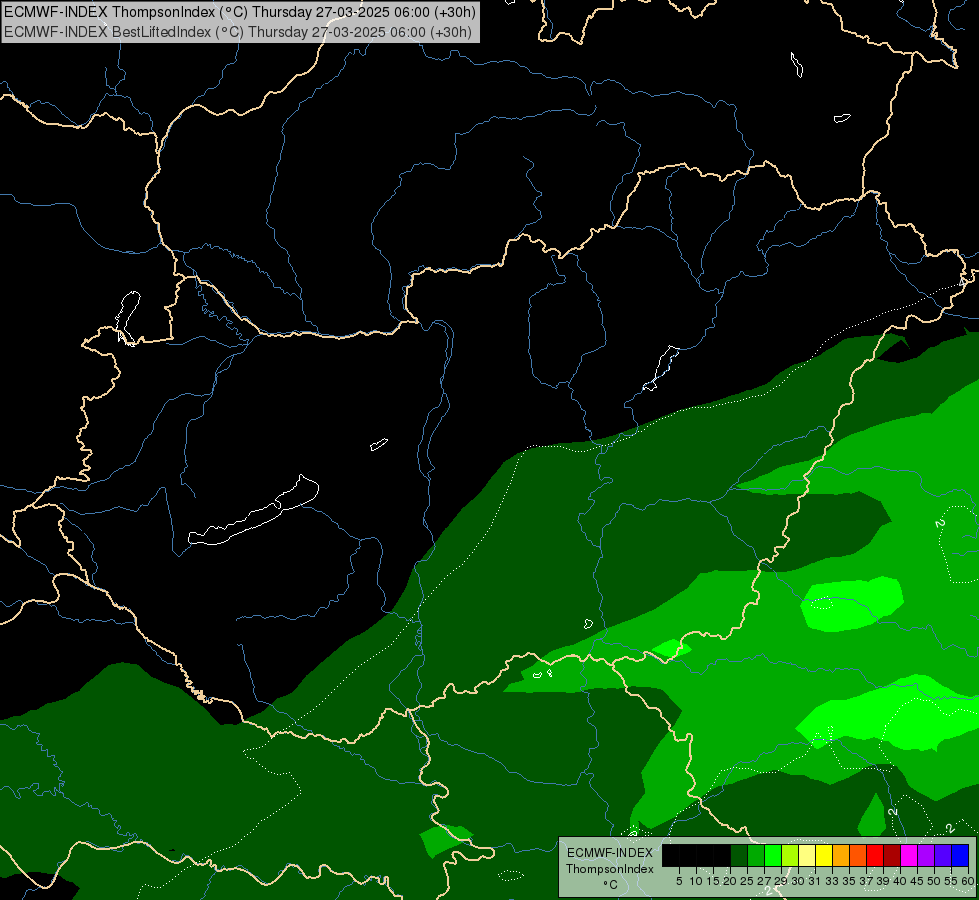Click legend tick value 20
The image size is (979, 900).
[730, 881]
